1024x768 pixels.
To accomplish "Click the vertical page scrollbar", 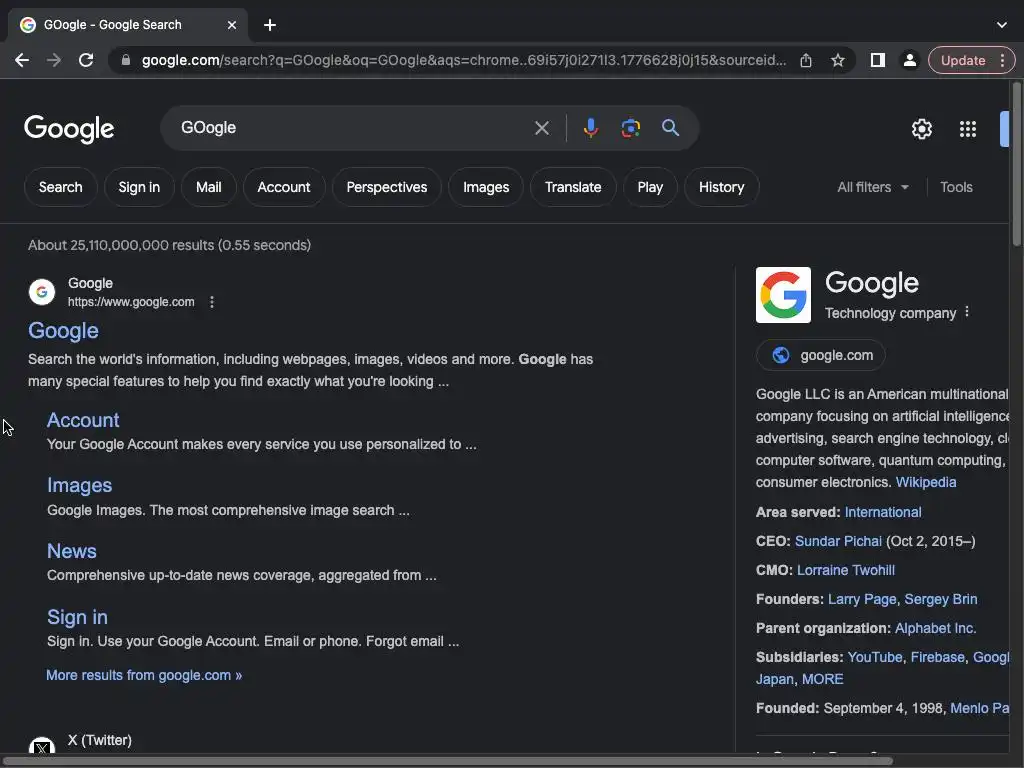I will pyautogui.click(x=1016, y=163).
